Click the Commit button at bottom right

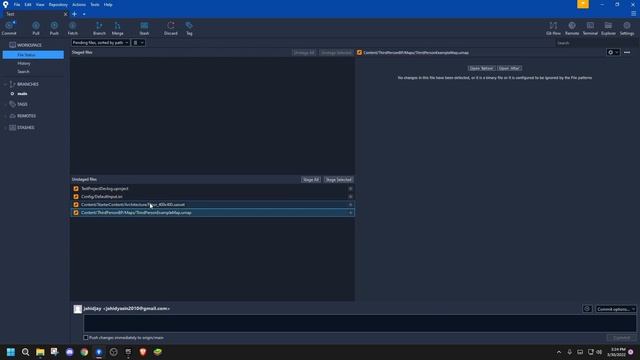tap(621, 338)
